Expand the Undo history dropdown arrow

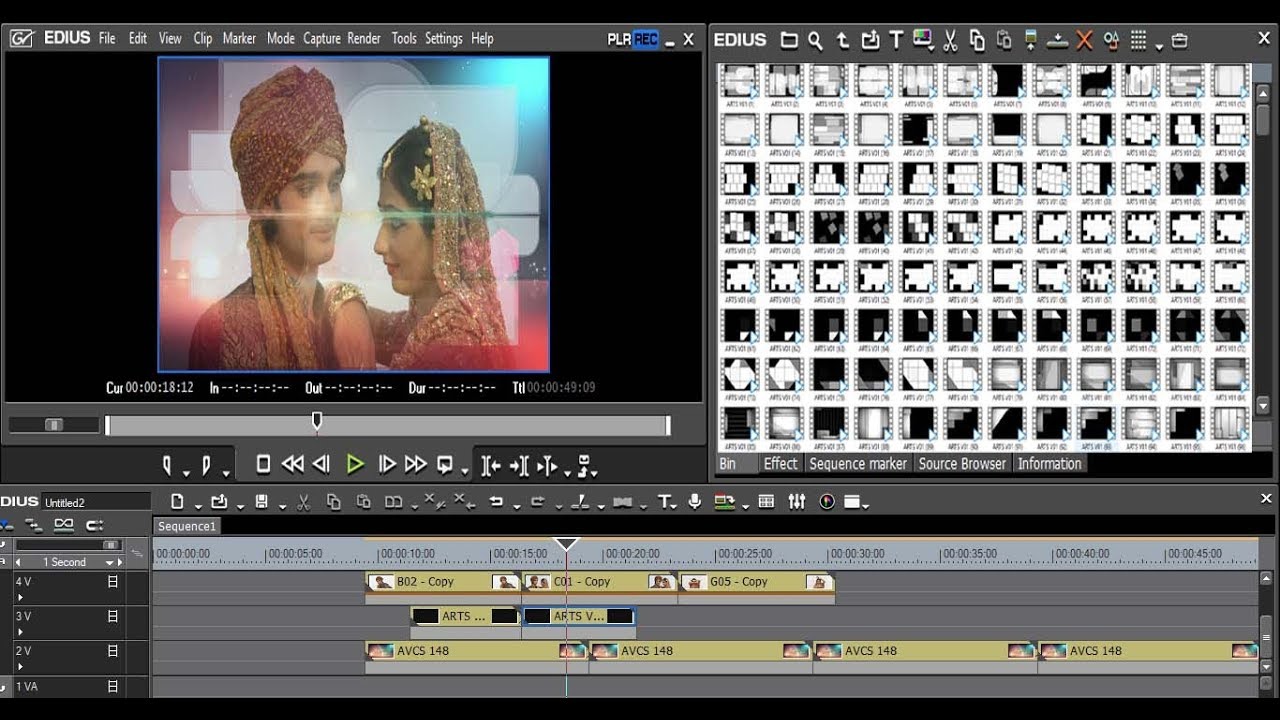516,506
